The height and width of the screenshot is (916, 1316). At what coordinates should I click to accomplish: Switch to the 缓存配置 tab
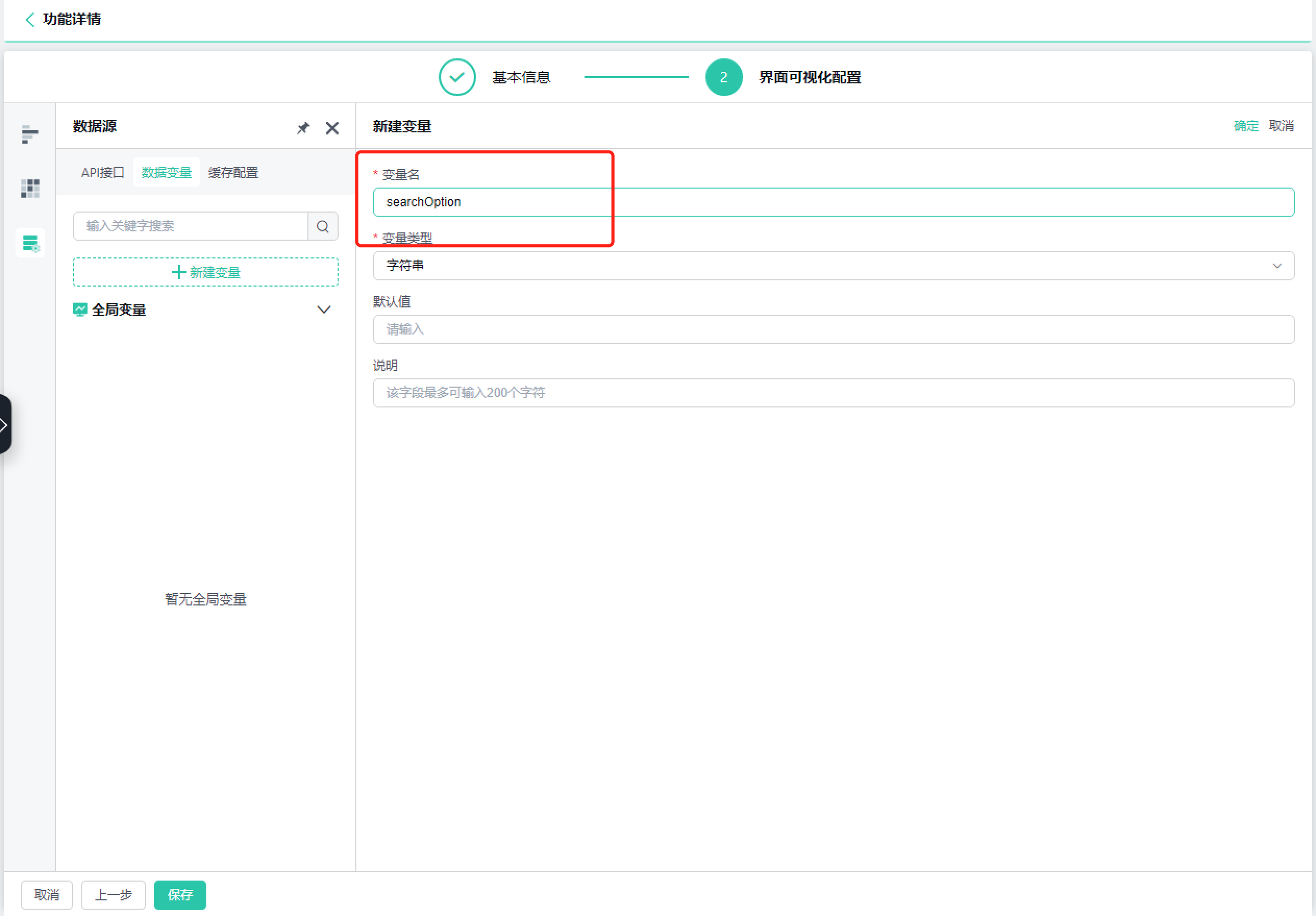coord(233,172)
